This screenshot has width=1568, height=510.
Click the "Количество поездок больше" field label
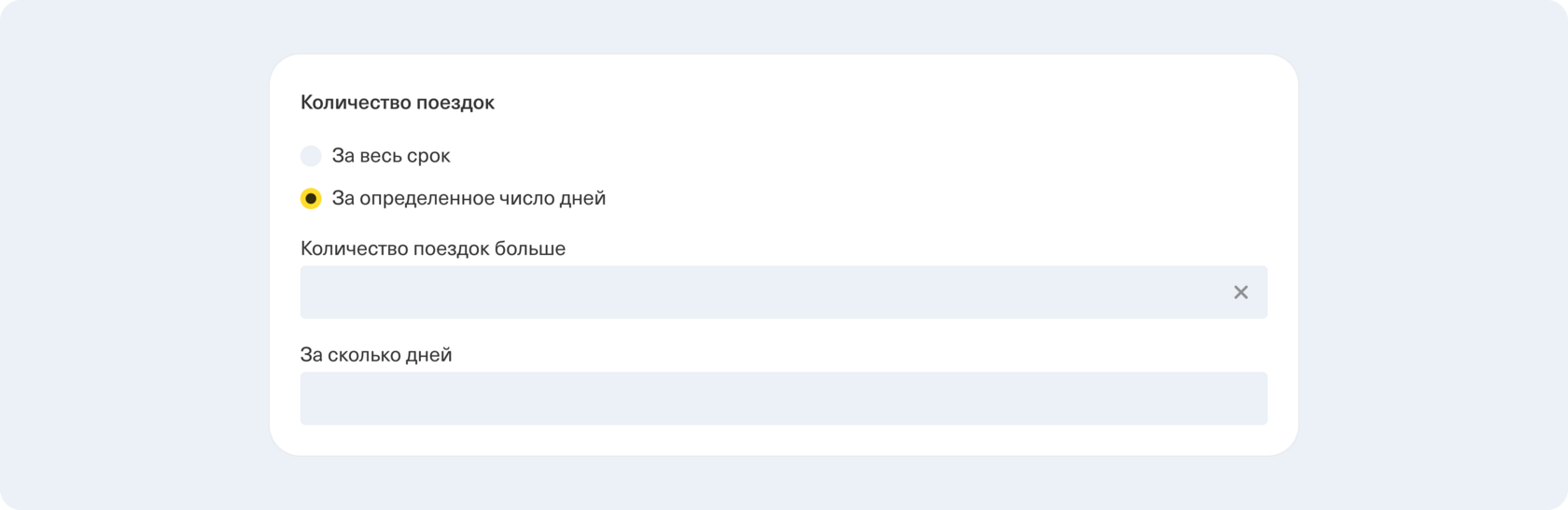432,248
